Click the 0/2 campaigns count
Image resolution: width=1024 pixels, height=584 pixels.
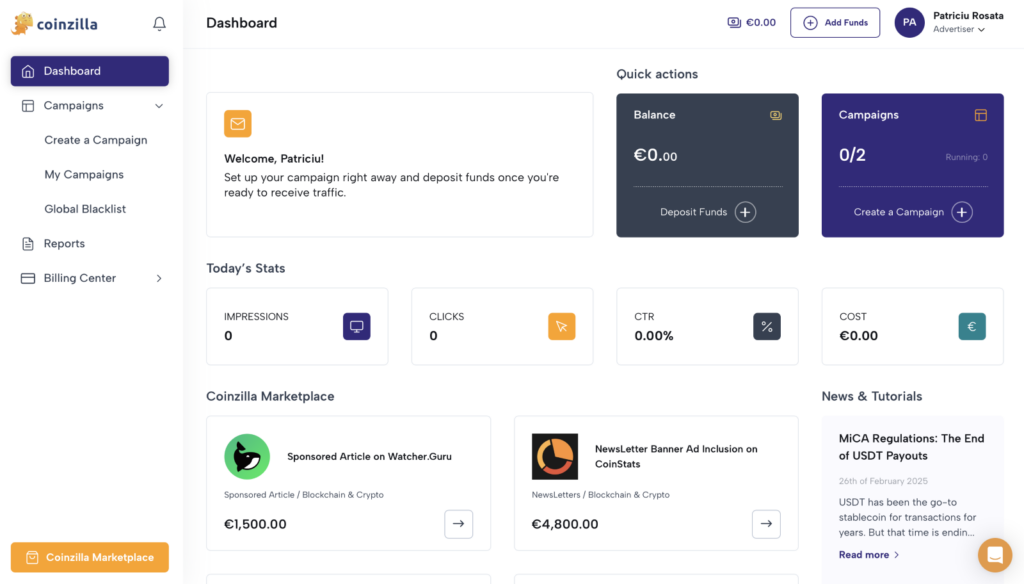[x=852, y=155]
